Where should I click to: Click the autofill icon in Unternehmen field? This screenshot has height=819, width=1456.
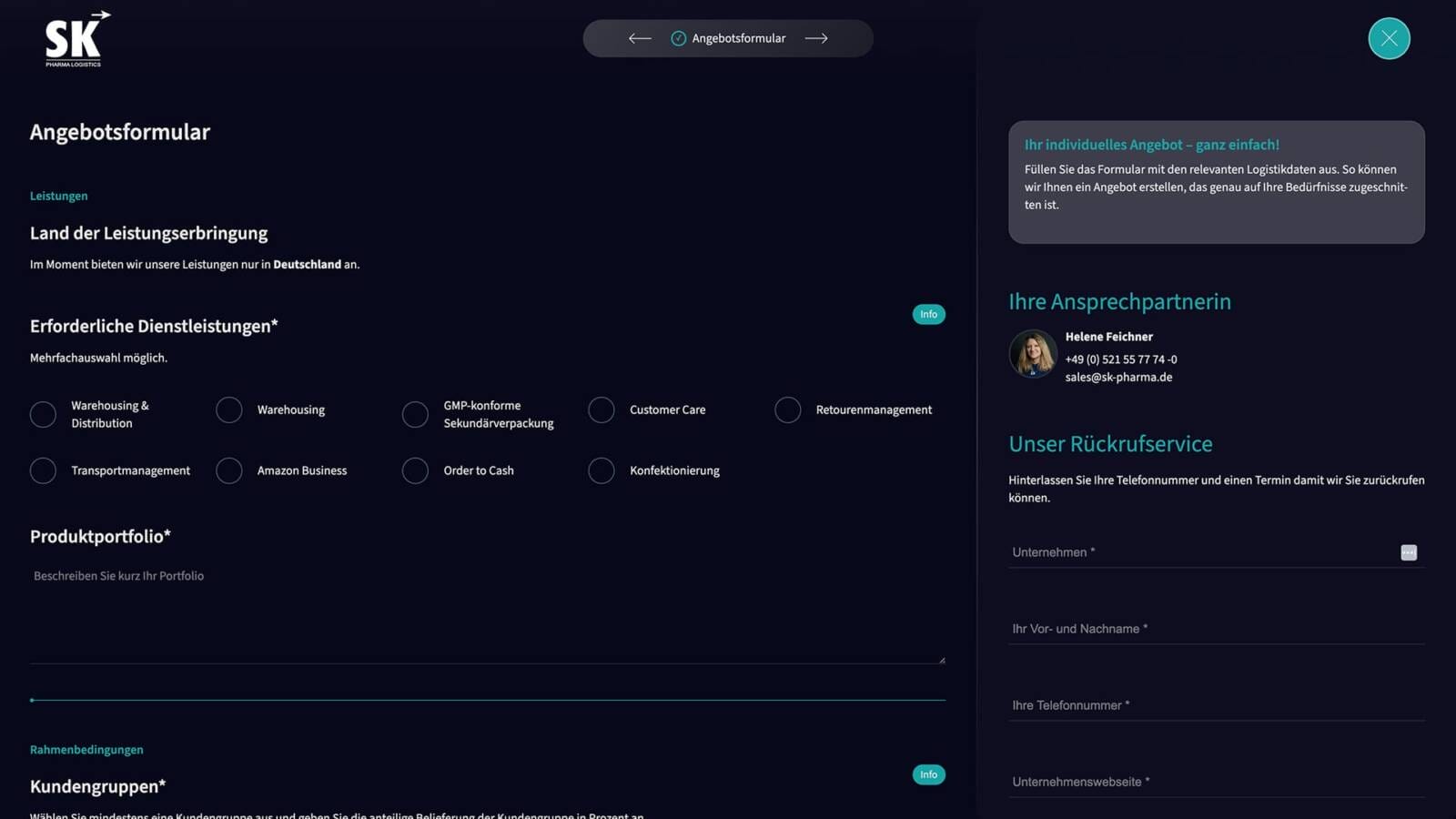pyautogui.click(x=1408, y=552)
